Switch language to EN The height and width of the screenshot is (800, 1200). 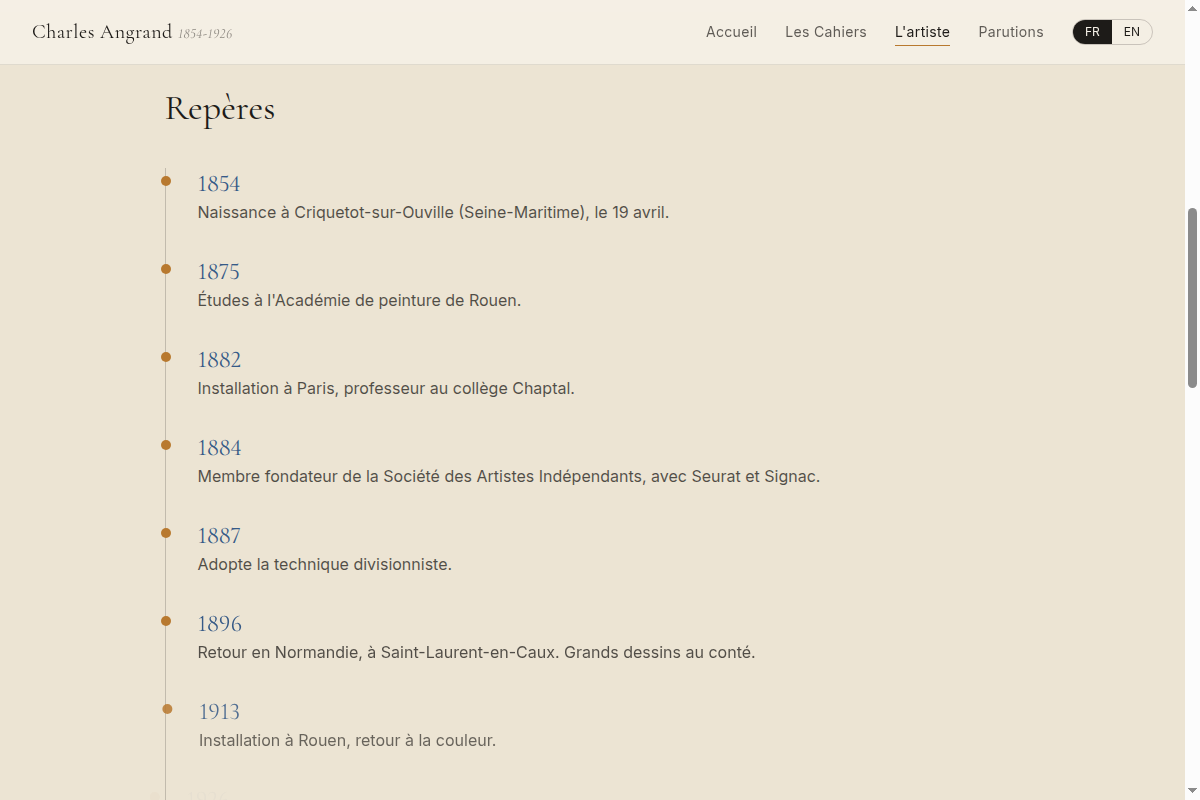point(1132,32)
